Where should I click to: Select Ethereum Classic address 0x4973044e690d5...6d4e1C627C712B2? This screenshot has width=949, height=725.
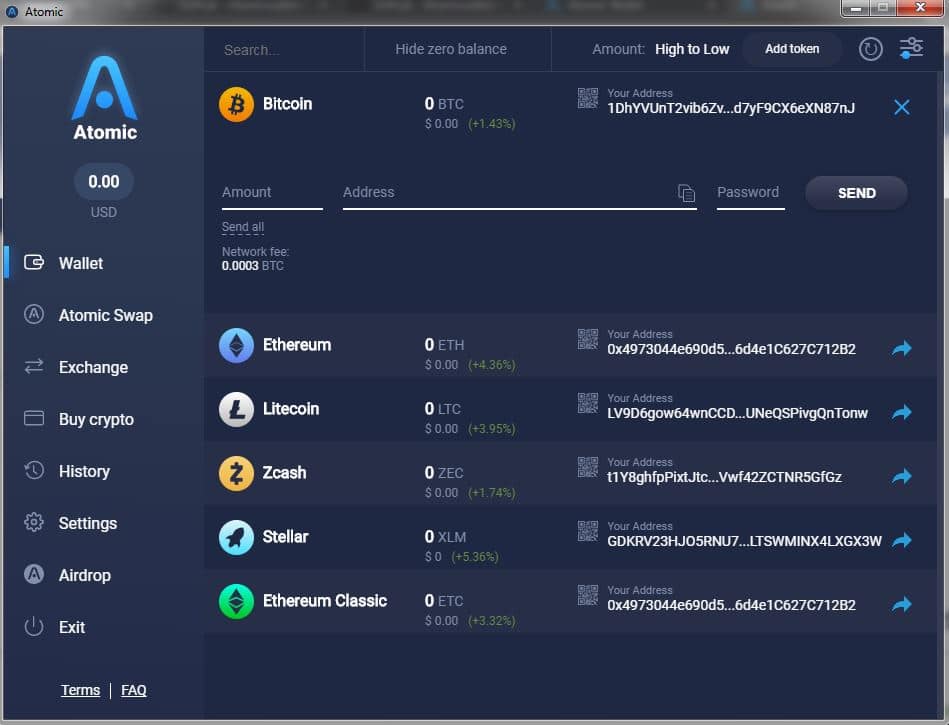731,605
